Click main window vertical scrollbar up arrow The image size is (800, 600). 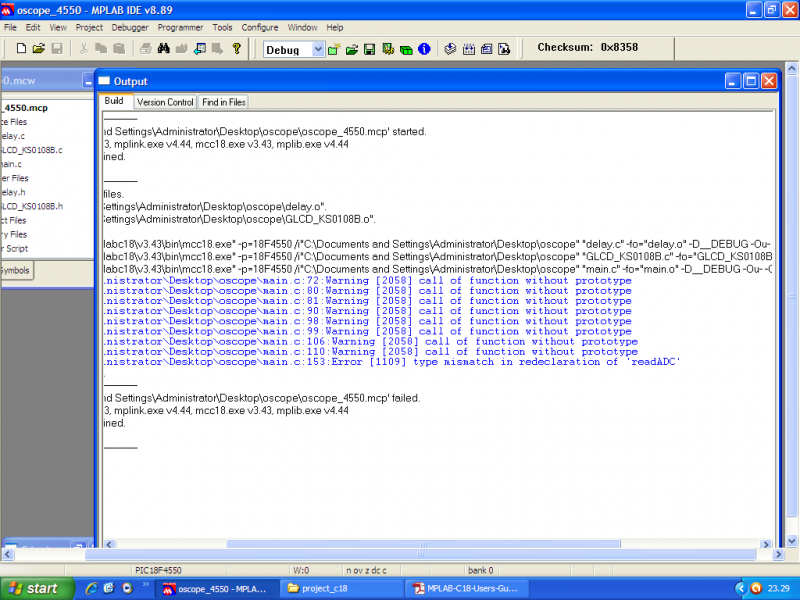point(792,68)
